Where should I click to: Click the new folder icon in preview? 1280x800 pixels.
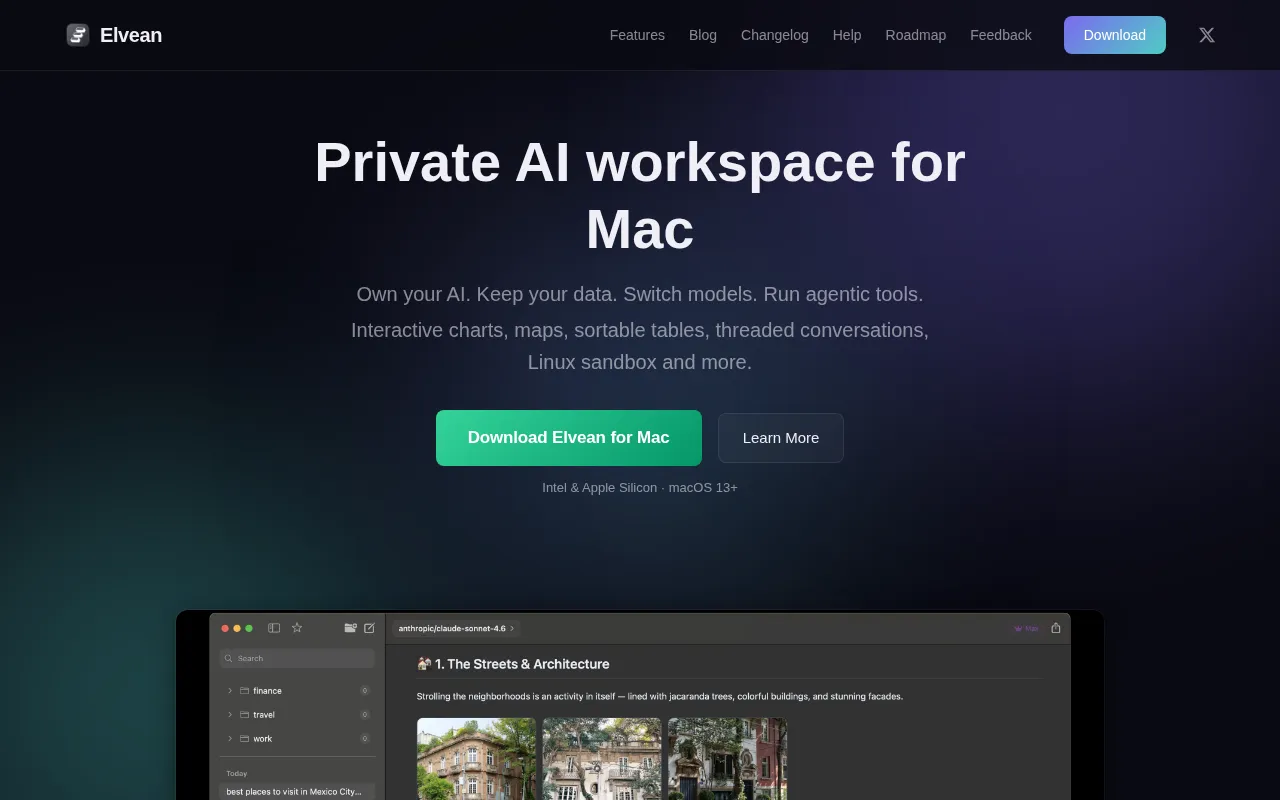tap(351, 628)
